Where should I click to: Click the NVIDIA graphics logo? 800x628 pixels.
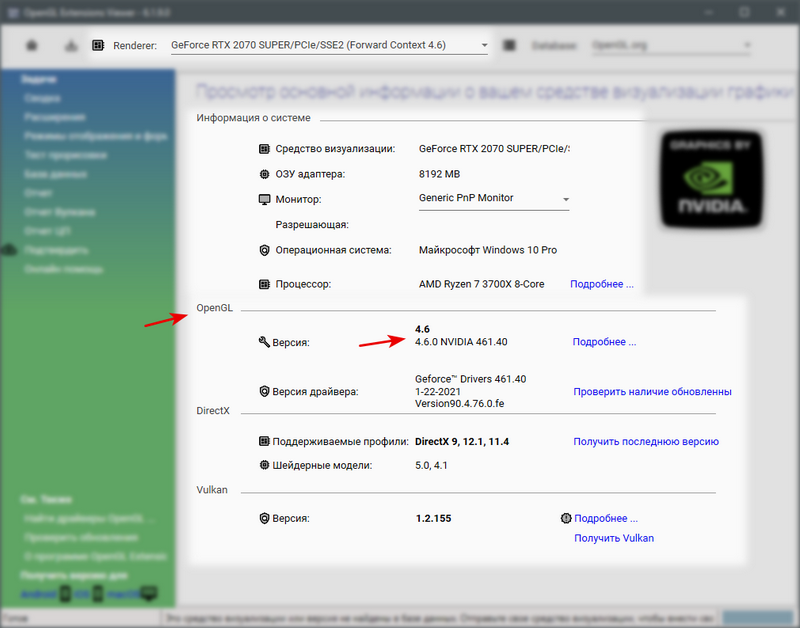(711, 179)
